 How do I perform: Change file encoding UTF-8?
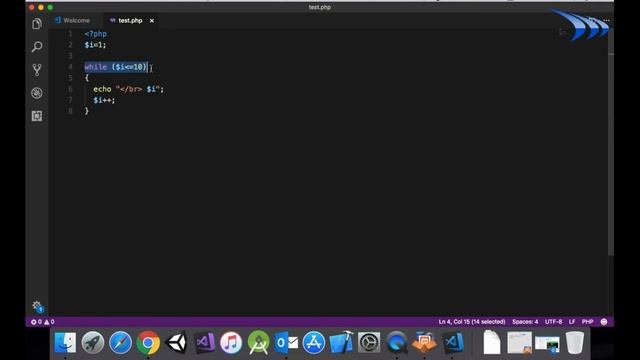point(553,322)
